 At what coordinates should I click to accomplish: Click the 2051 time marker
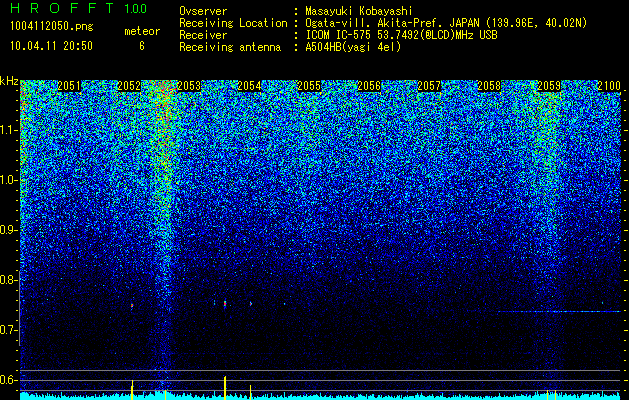[69, 86]
